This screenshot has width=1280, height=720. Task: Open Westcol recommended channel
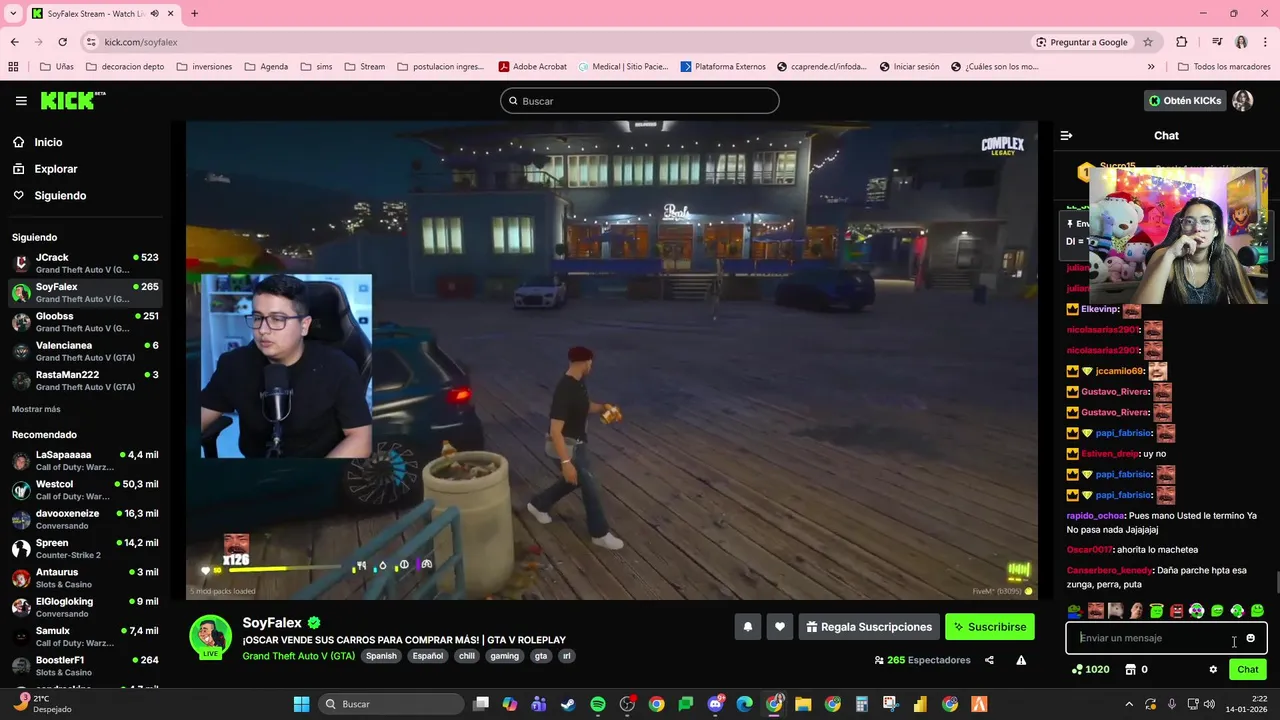85,490
